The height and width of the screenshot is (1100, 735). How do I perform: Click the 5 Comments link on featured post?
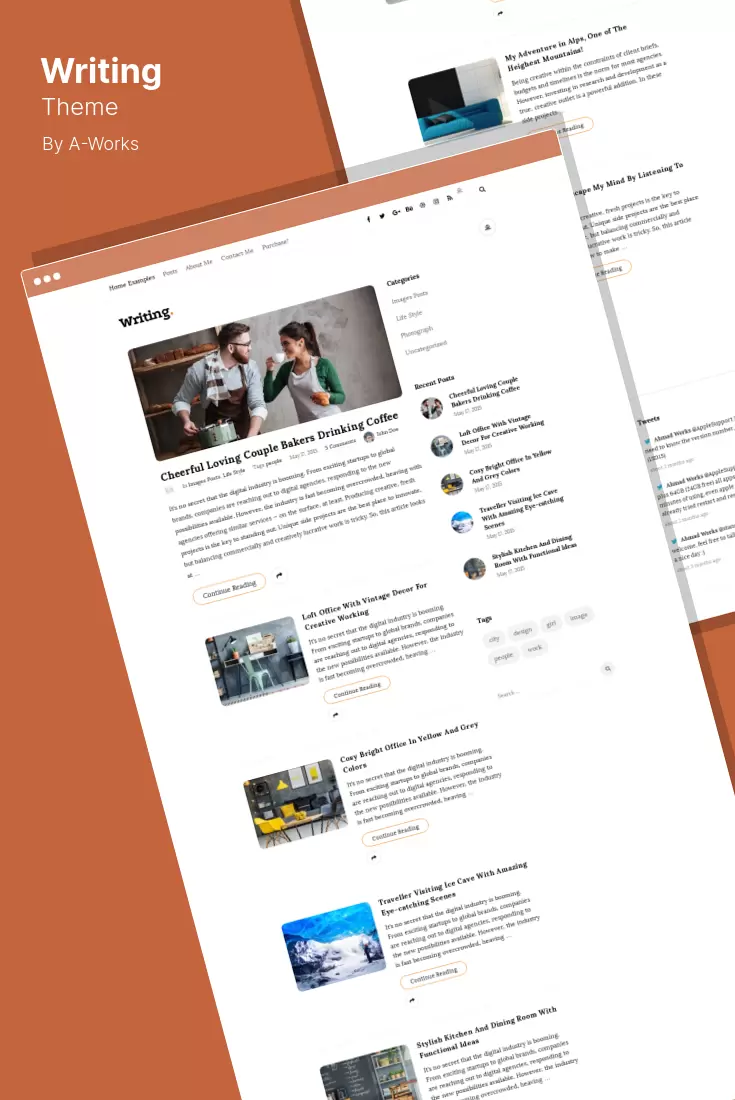pos(340,445)
